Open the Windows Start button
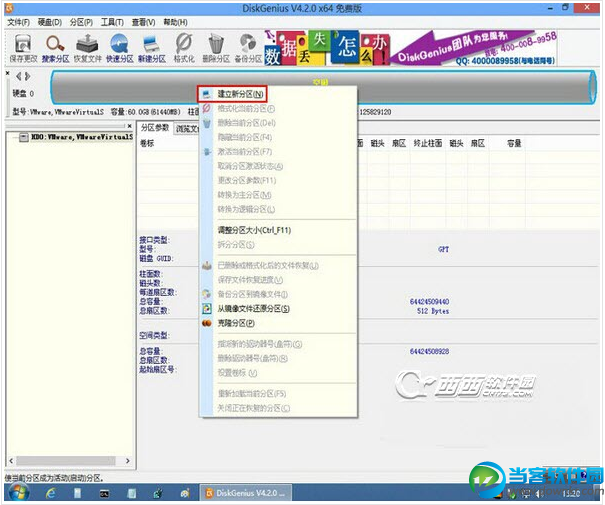 pos(18,493)
